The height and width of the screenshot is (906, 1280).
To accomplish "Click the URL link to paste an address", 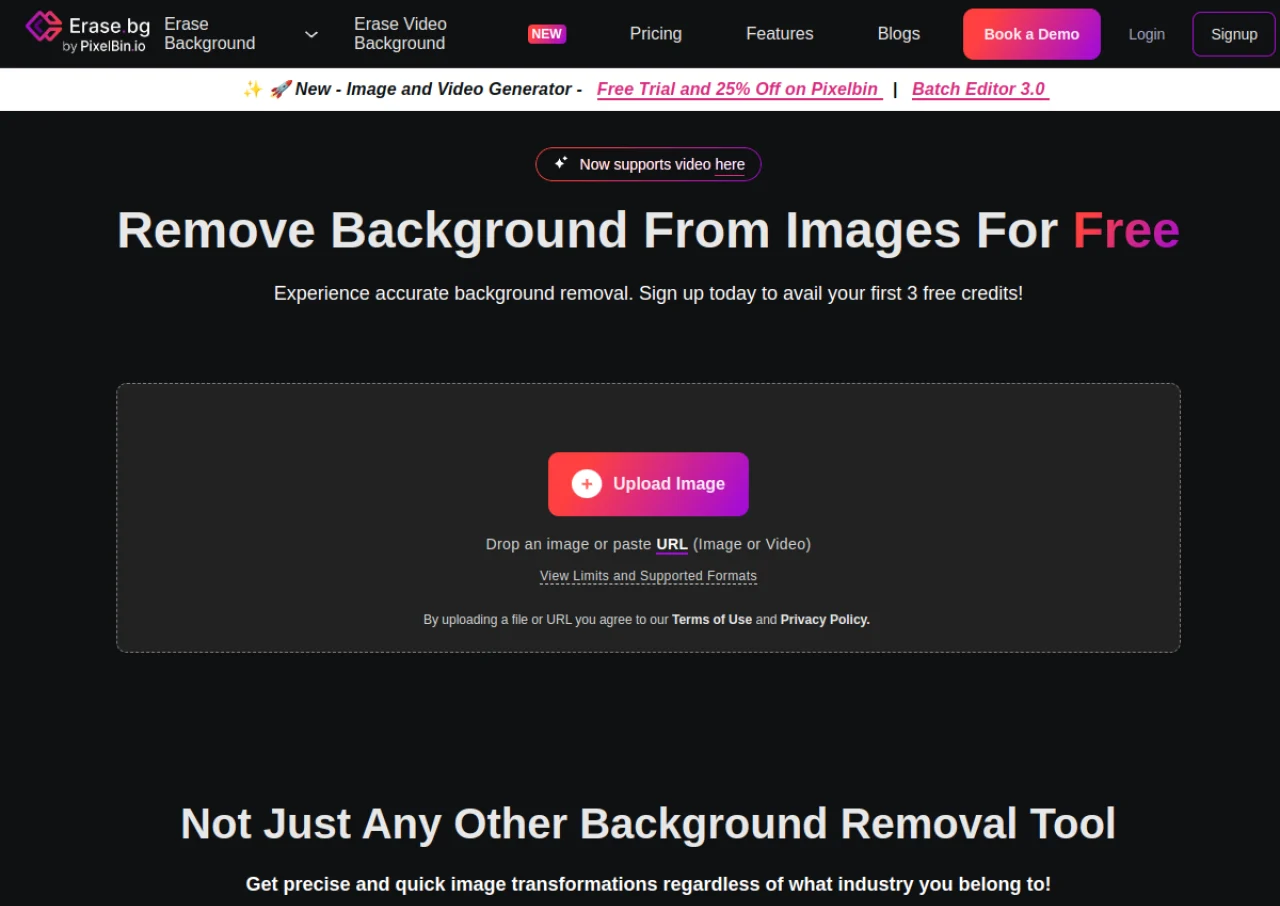I will pos(672,544).
